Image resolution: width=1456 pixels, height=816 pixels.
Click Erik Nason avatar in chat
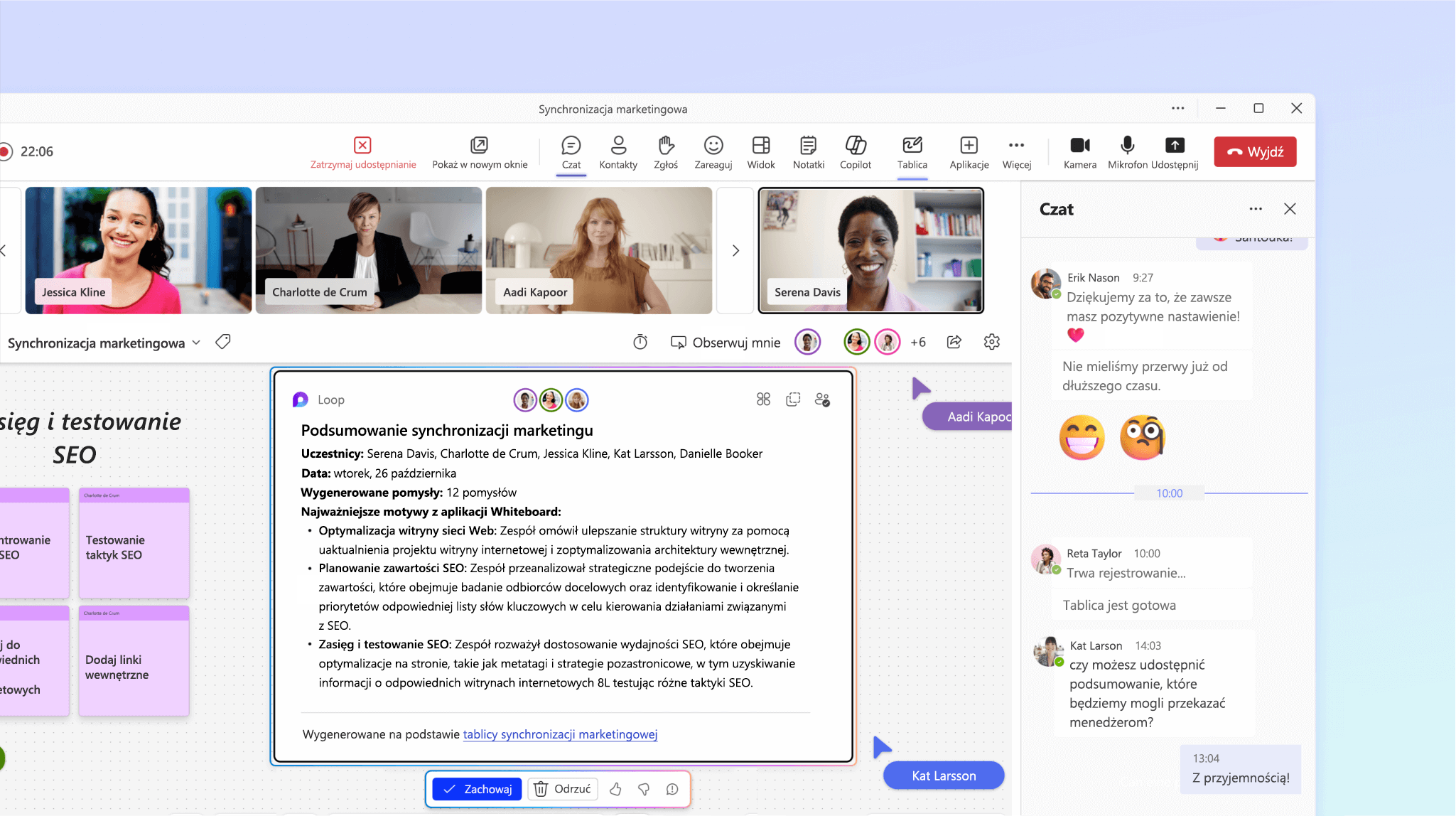[1046, 284]
